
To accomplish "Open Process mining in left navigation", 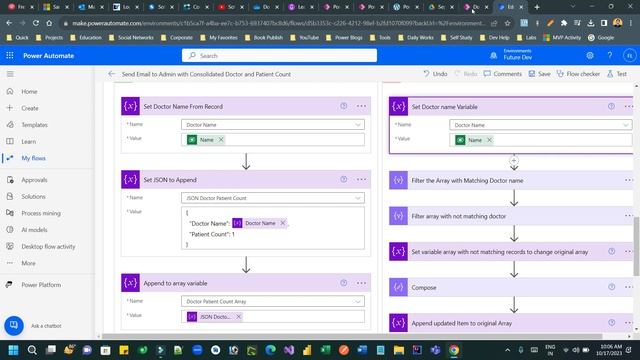I will (40, 213).
